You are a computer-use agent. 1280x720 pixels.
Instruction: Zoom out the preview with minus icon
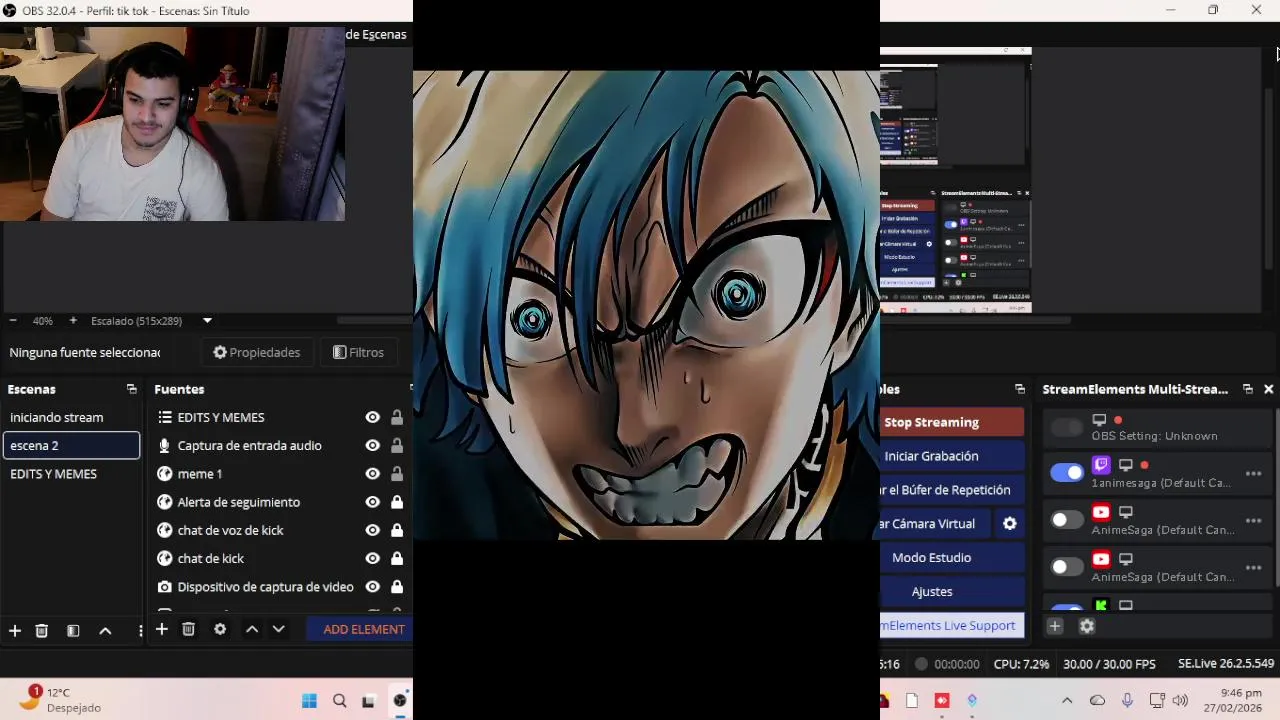coord(13,321)
